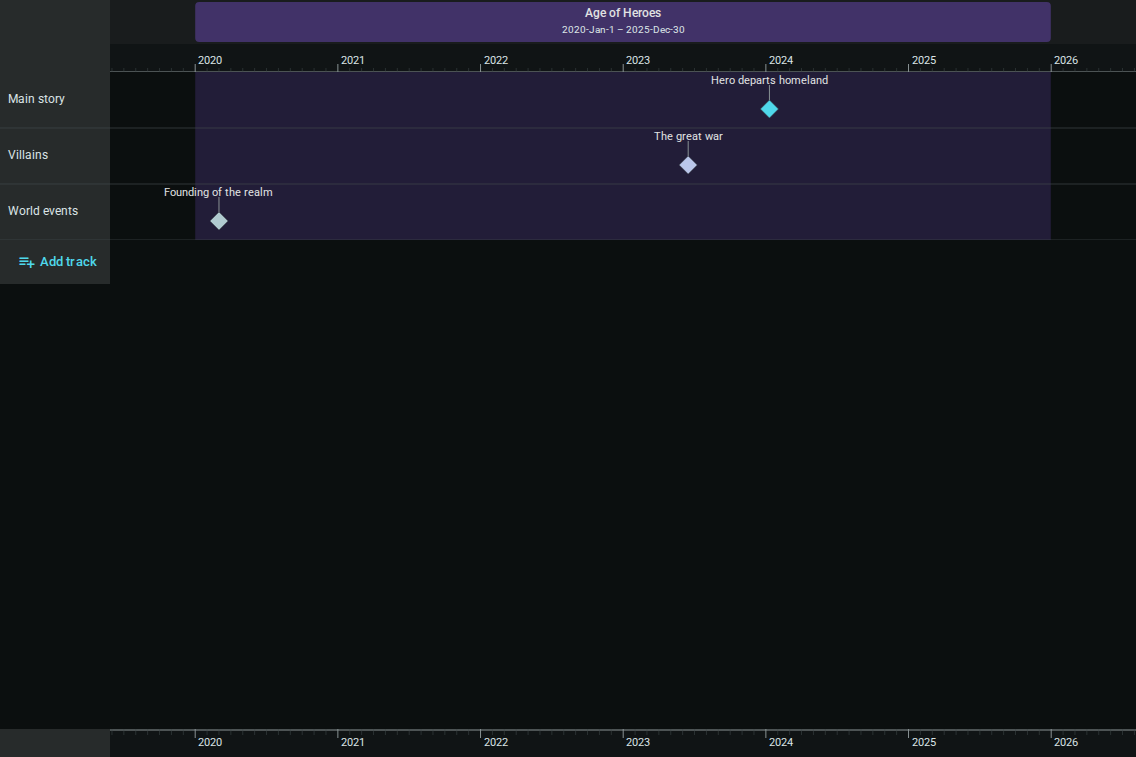Click the era date range 2020-Jan-1 – 2025-Dec-30
The height and width of the screenshot is (757, 1136).
(623, 30)
